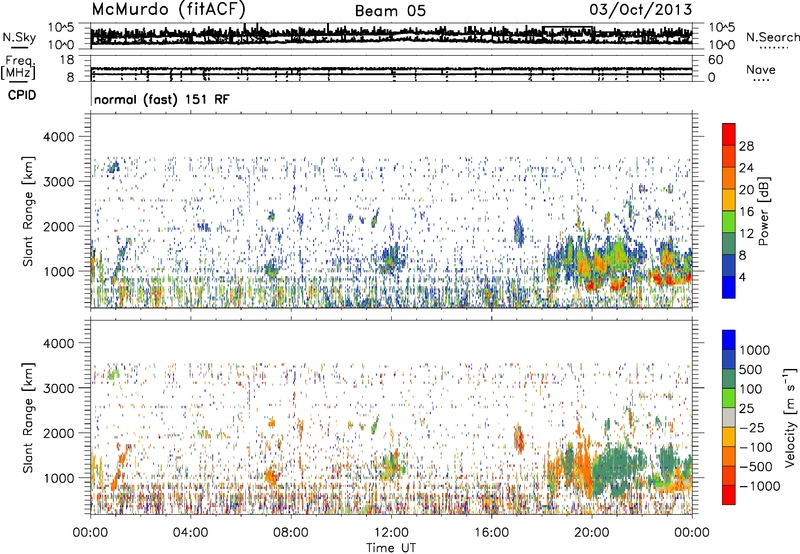Click the "McMurdo (fitACF)" plot title

click(x=168, y=9)
